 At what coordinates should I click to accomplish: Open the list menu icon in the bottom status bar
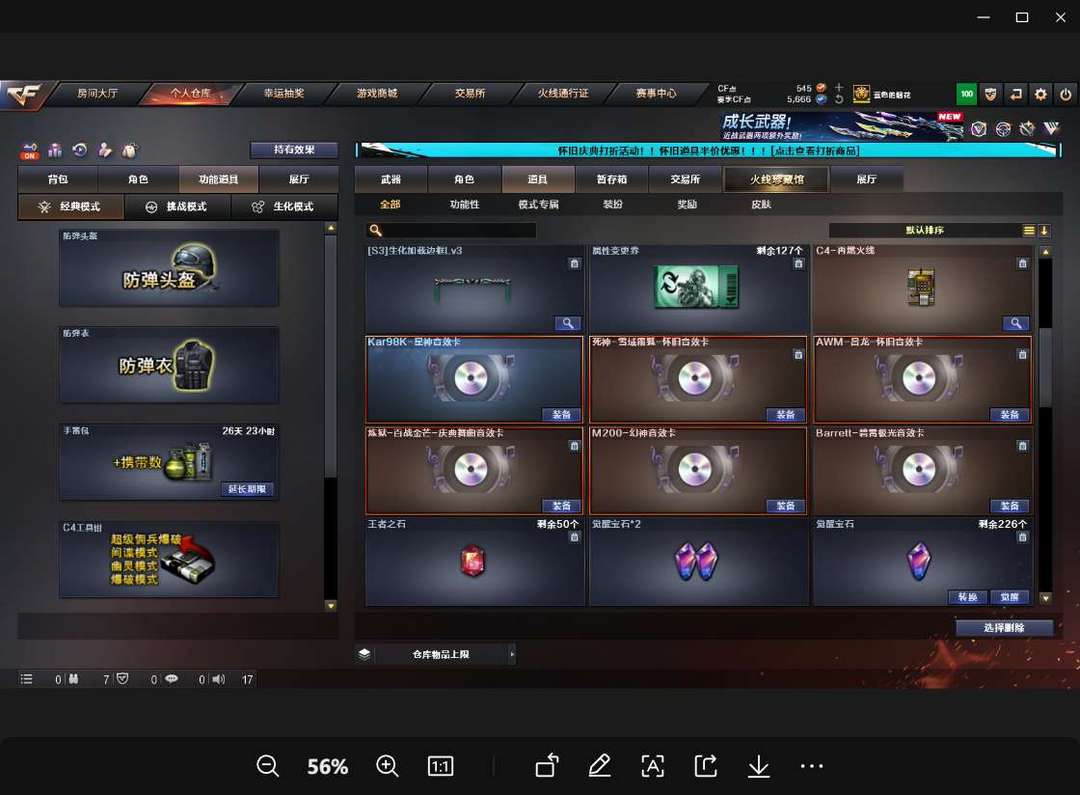tap(26, 679)
